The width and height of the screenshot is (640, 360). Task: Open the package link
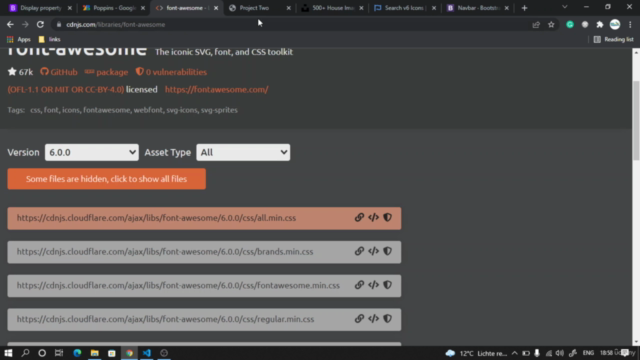pyautogui.click(x=106, y=72)
